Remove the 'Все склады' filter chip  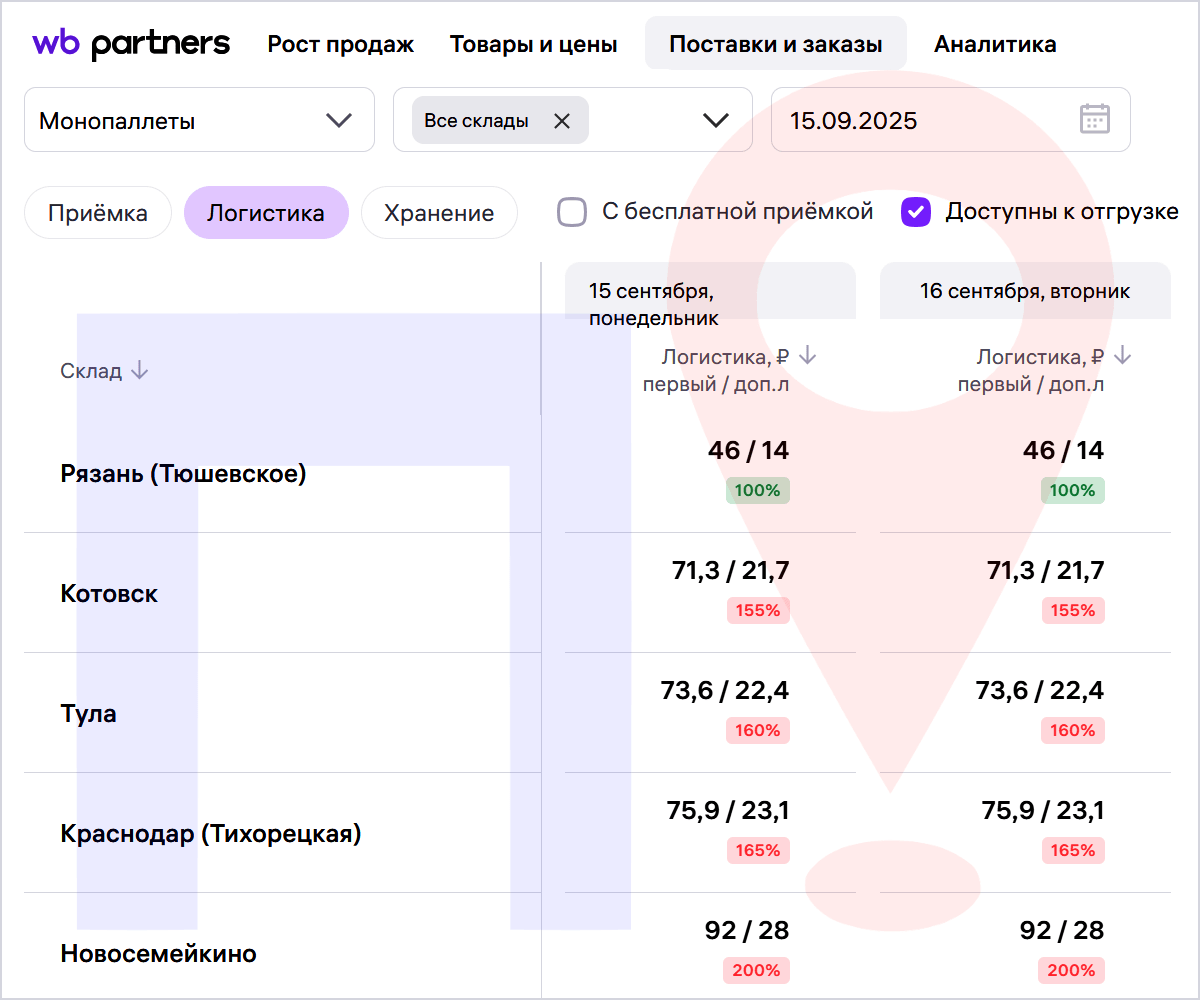[x=562, y=121]
